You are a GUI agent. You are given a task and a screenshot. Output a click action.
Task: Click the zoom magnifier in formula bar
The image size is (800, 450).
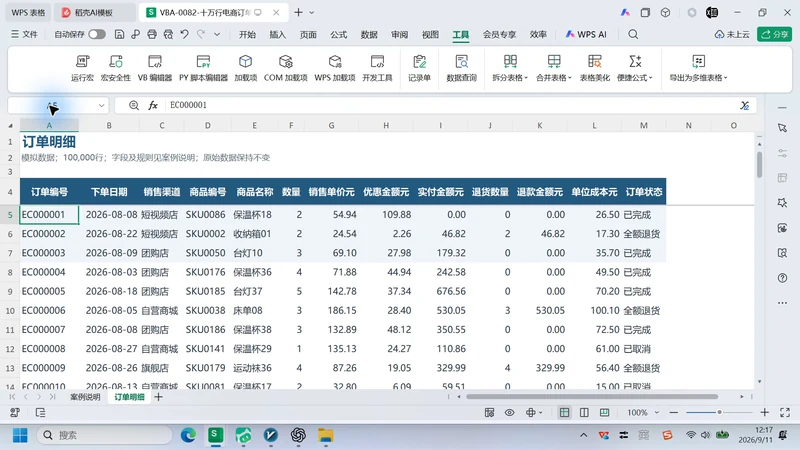(134, 105)
